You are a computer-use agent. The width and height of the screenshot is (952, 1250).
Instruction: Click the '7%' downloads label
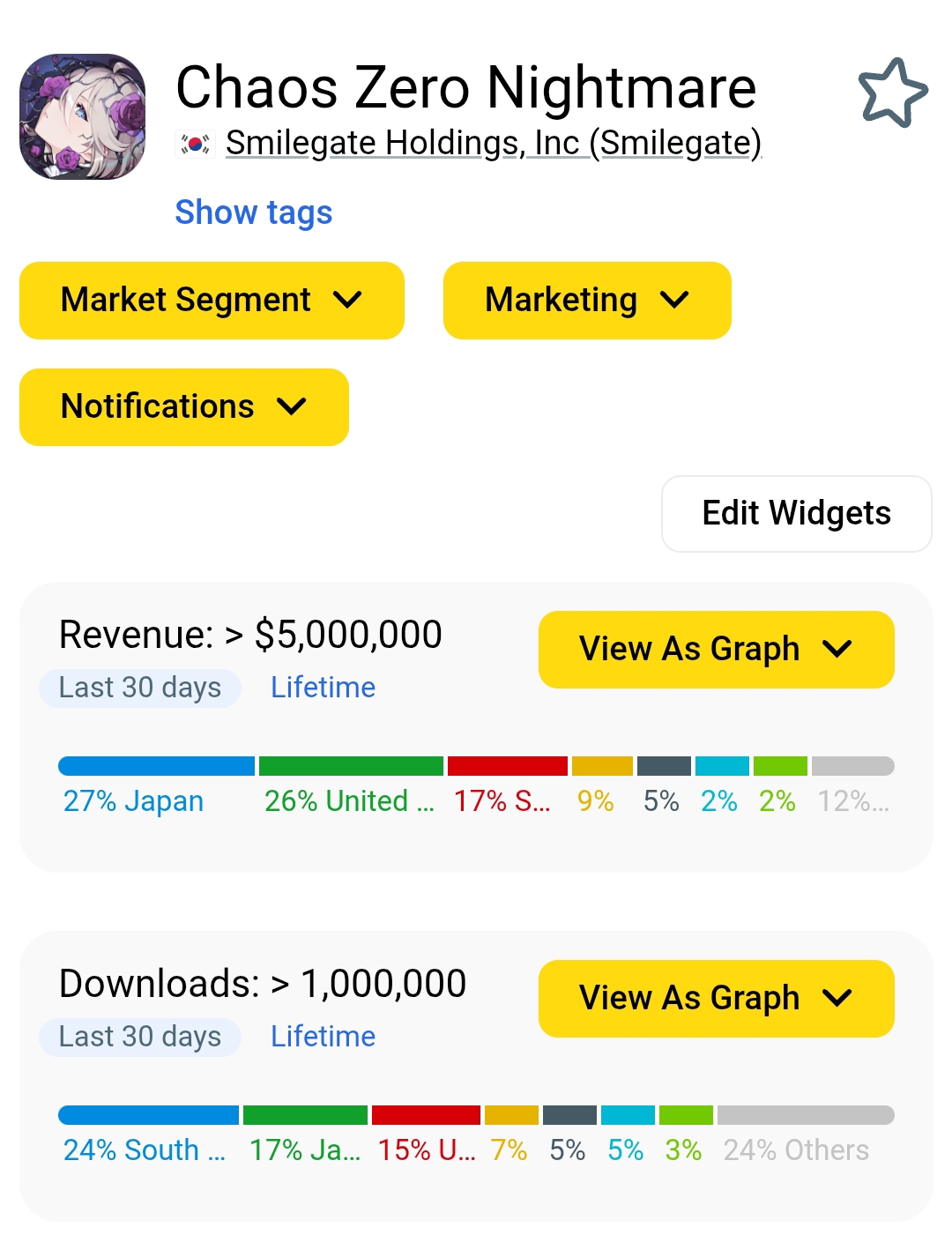pos(509,1150)
